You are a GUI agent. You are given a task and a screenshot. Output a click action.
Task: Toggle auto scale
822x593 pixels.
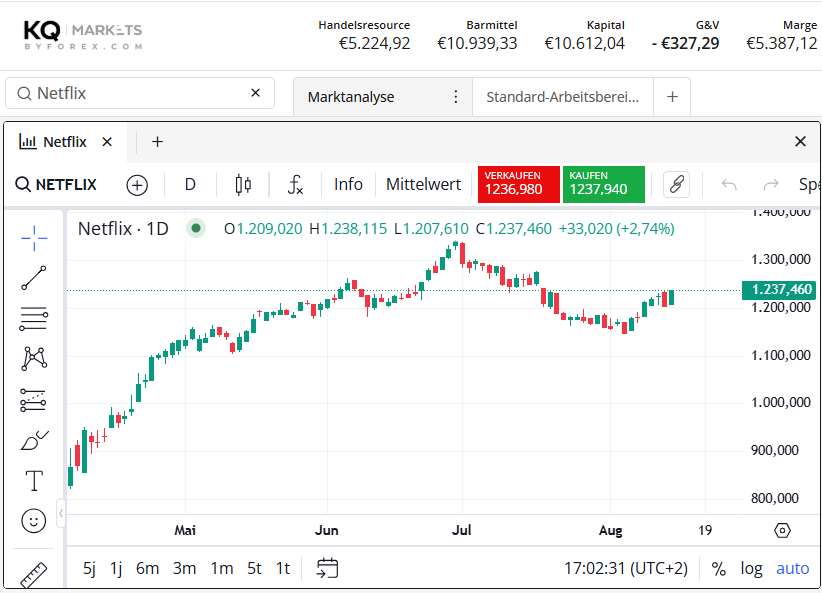792,568
